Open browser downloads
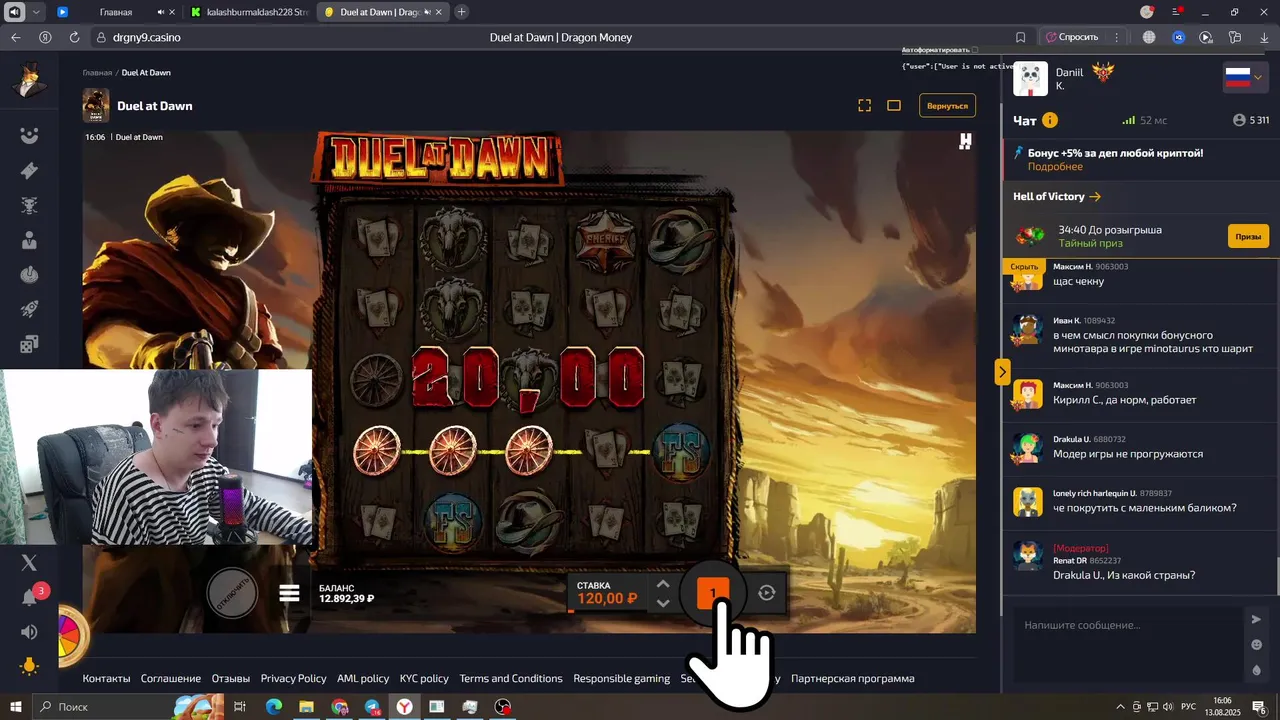The image size is (1280, 720). (x=1264, y=37)
